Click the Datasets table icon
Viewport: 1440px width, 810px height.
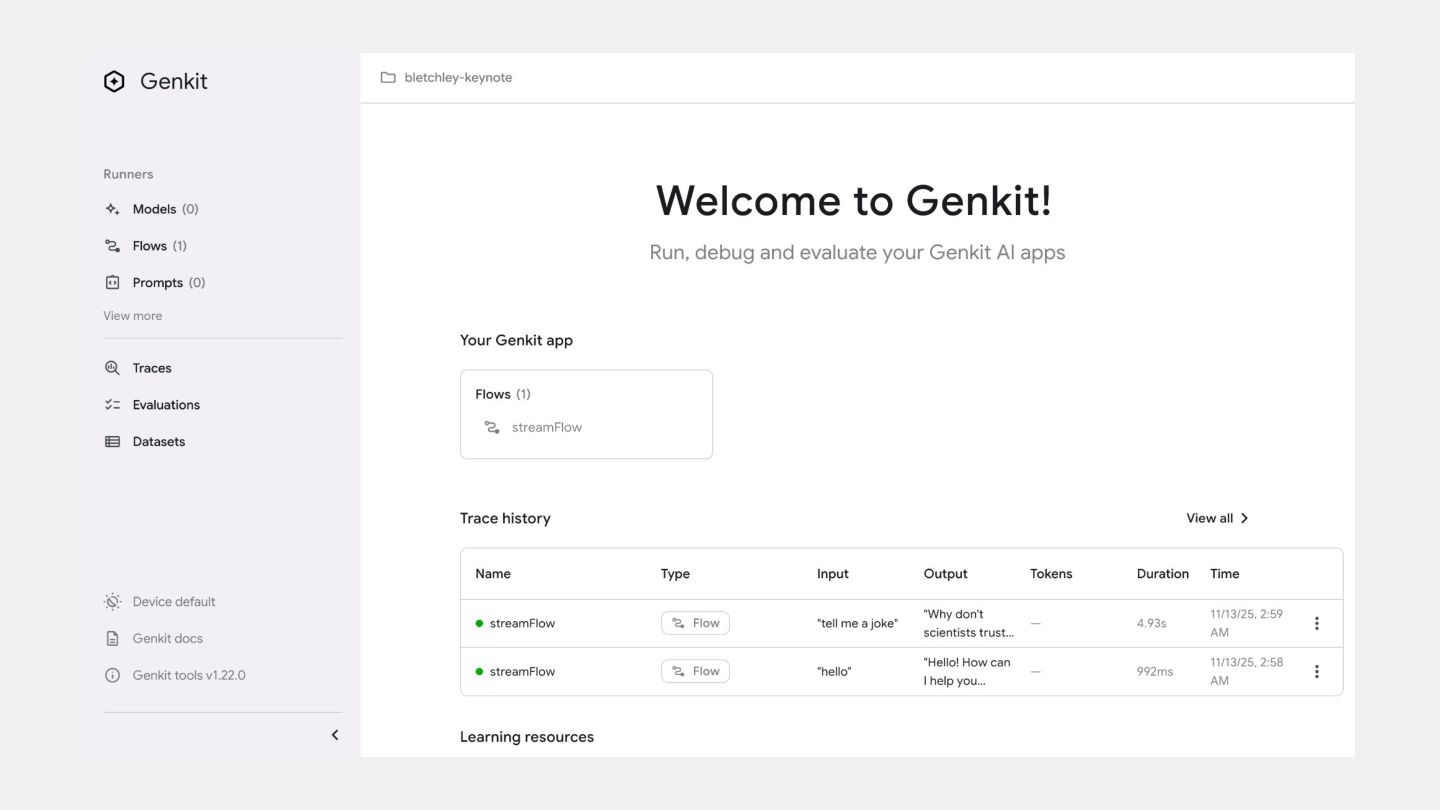coord(112,442)
